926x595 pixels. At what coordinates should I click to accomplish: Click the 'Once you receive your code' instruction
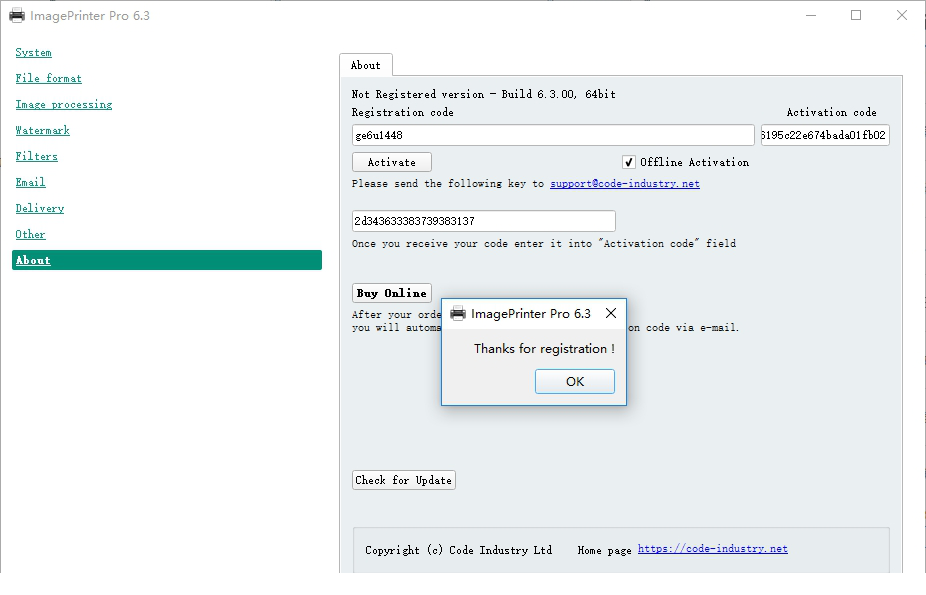tap(544, 244)
